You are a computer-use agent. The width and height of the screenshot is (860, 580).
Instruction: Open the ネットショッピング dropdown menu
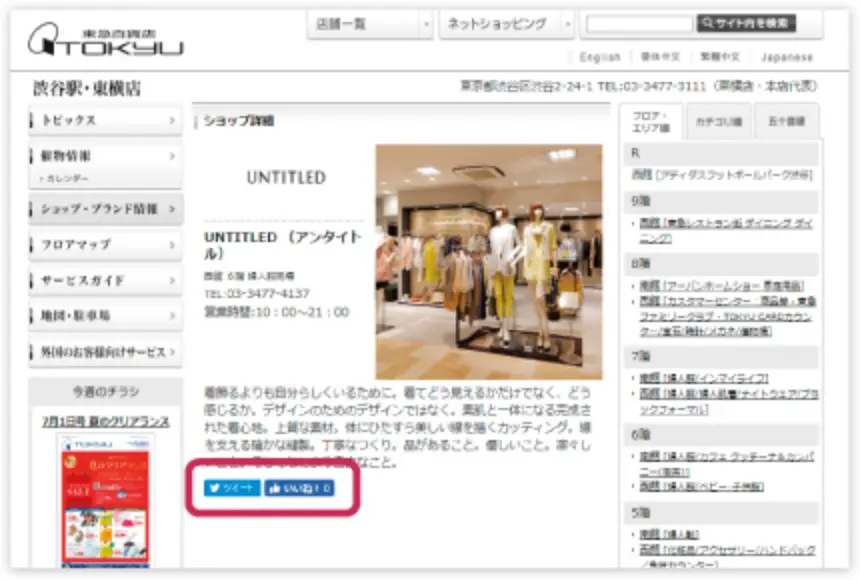pos(507,24)
